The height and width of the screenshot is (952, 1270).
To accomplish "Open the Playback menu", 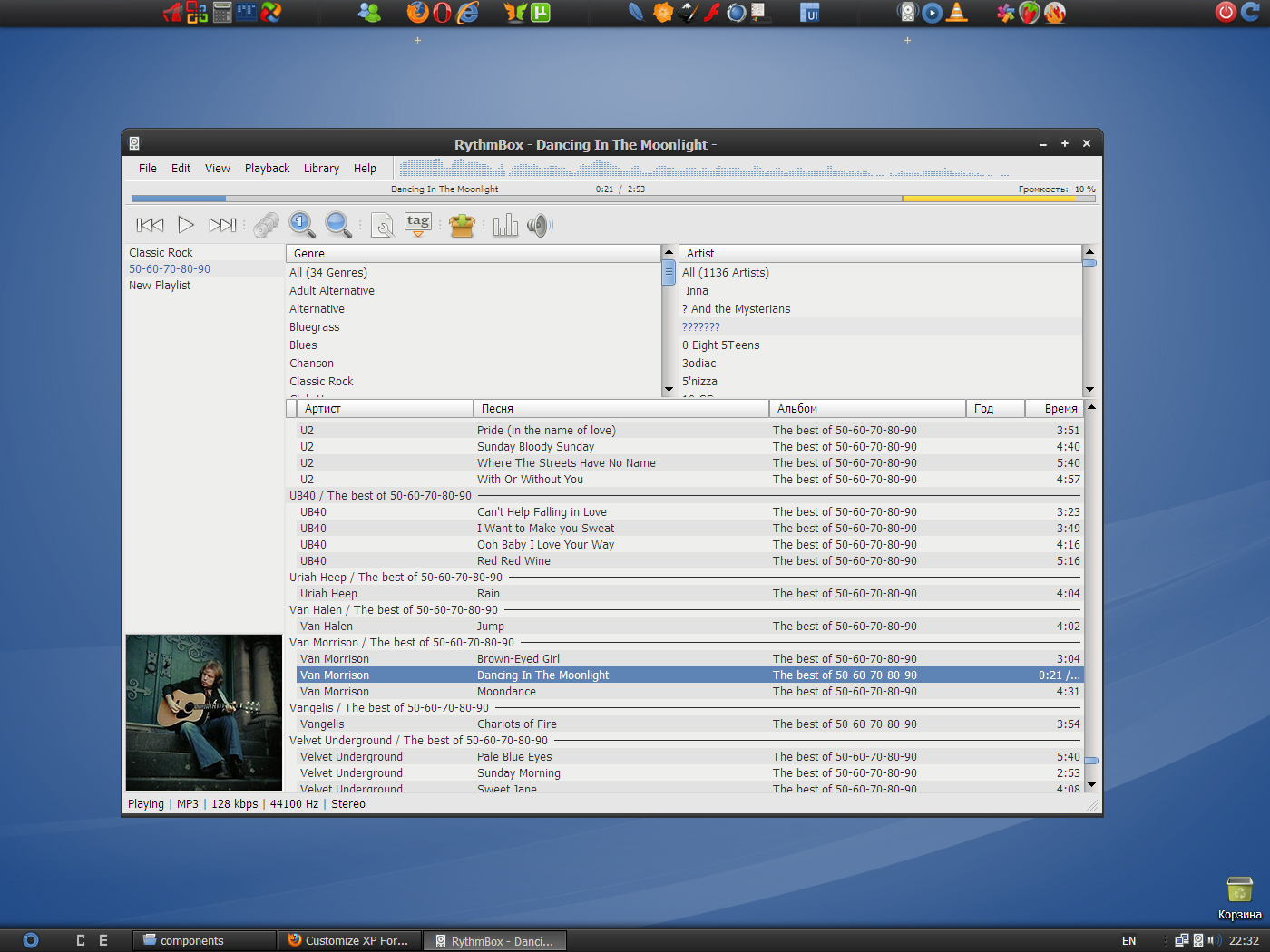I will (x=267, y=168).
